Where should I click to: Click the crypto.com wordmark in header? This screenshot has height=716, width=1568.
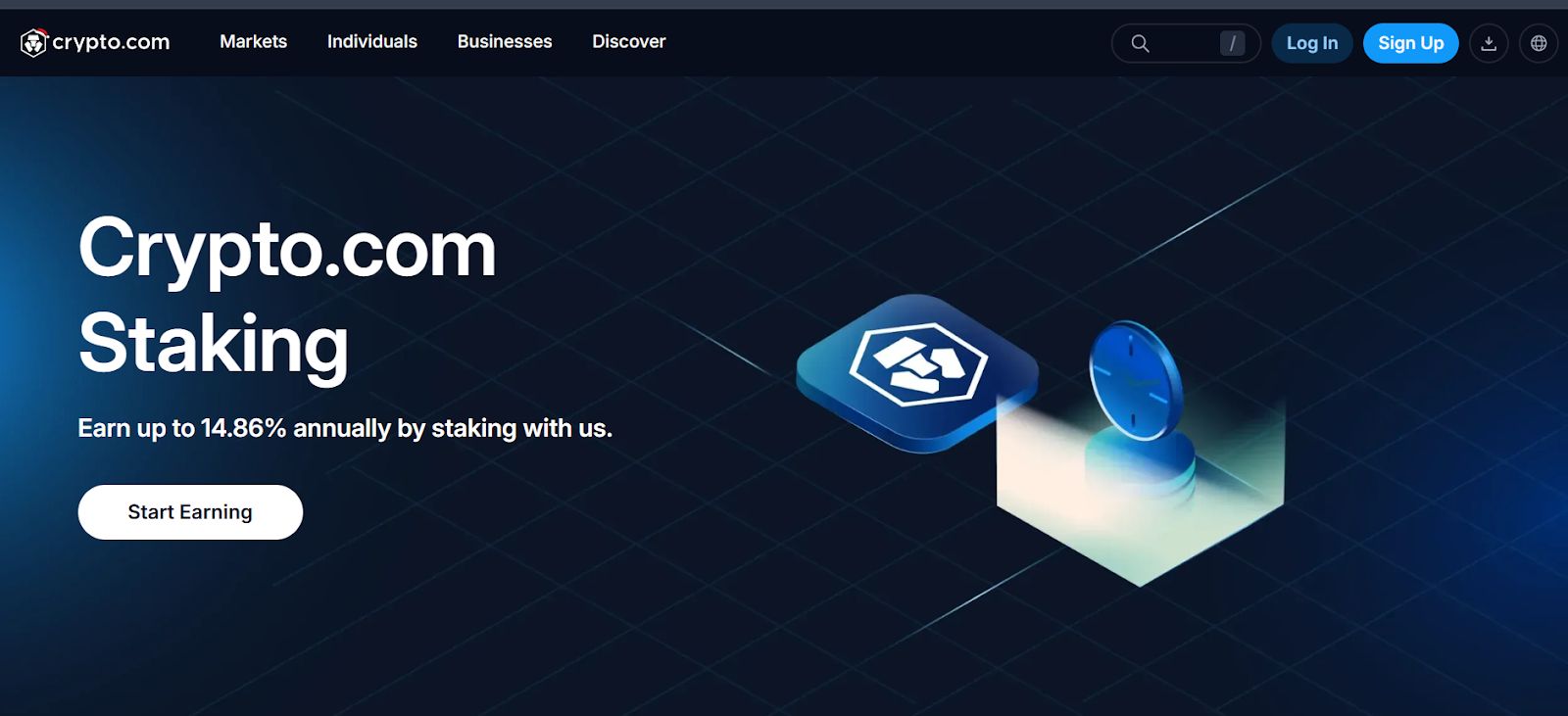tap(111, 42)
